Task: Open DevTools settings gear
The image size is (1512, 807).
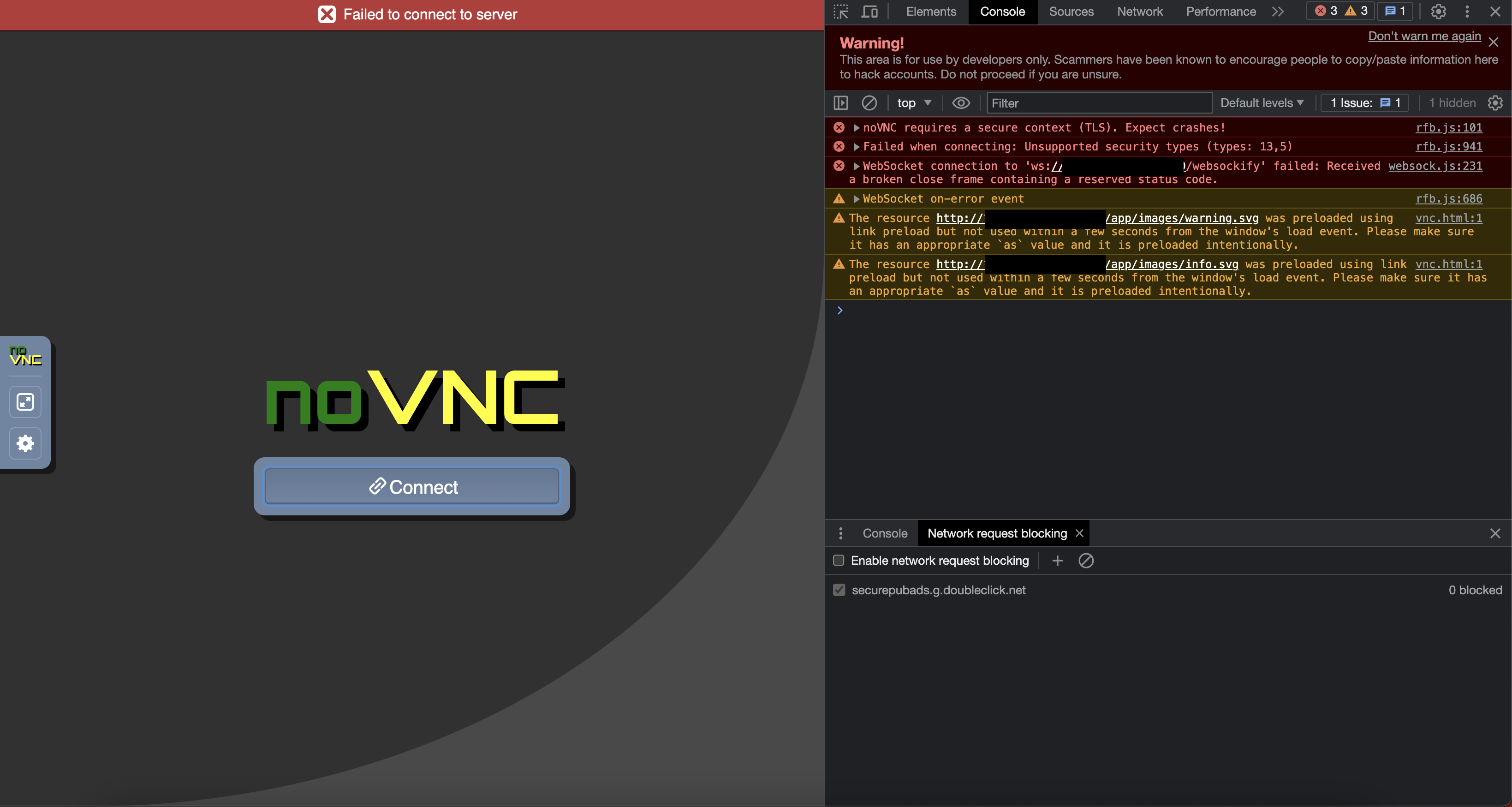Action: (x=1438, y=12)
